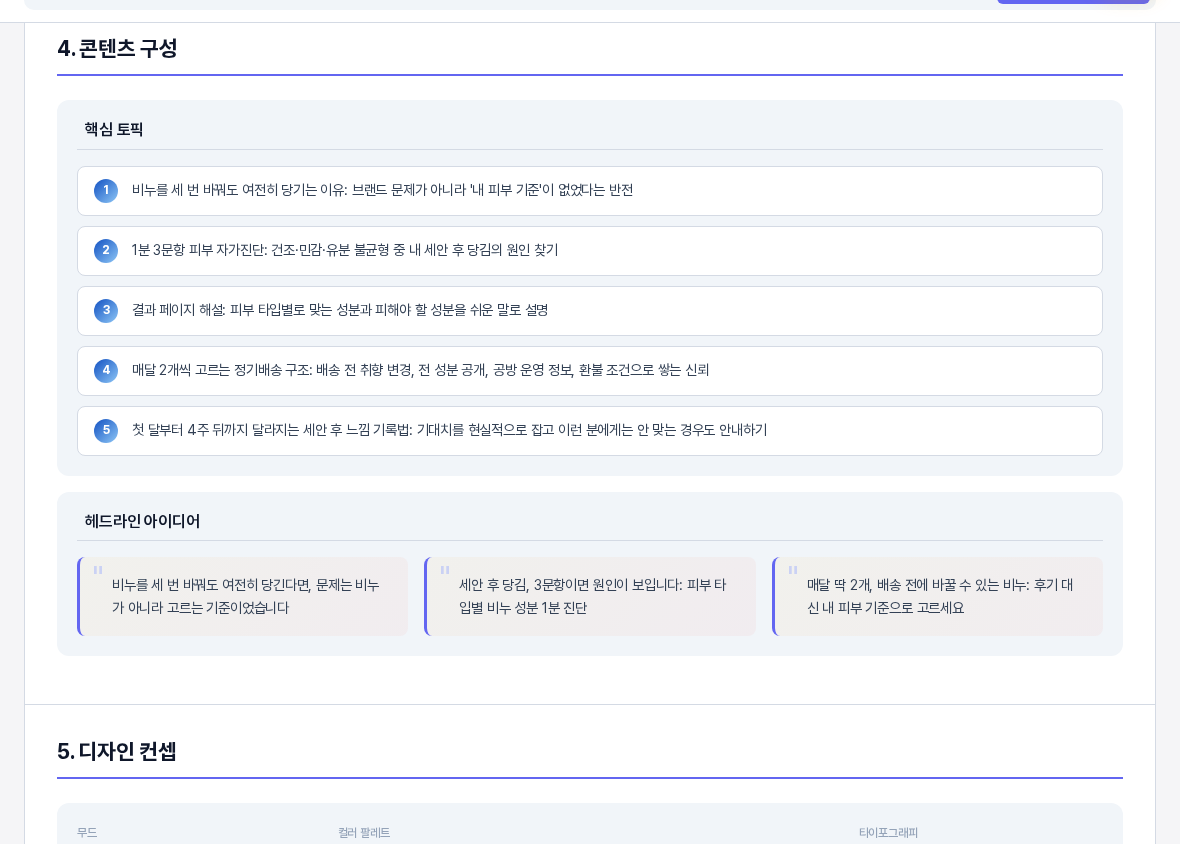Click the number 2 badge in 핵심 토픽
This screenshot has height=844, width=1180.
[106, 250]
